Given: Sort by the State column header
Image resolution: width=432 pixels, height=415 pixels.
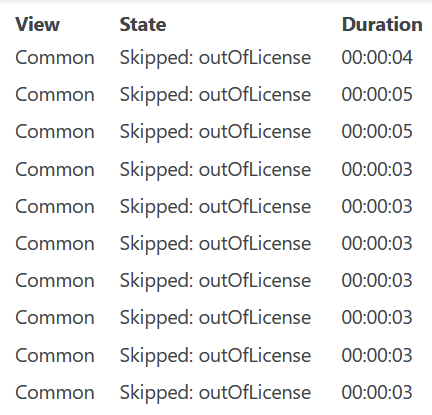Looking at the screenshot, I should pyautogui.click(x=143, y=25).
